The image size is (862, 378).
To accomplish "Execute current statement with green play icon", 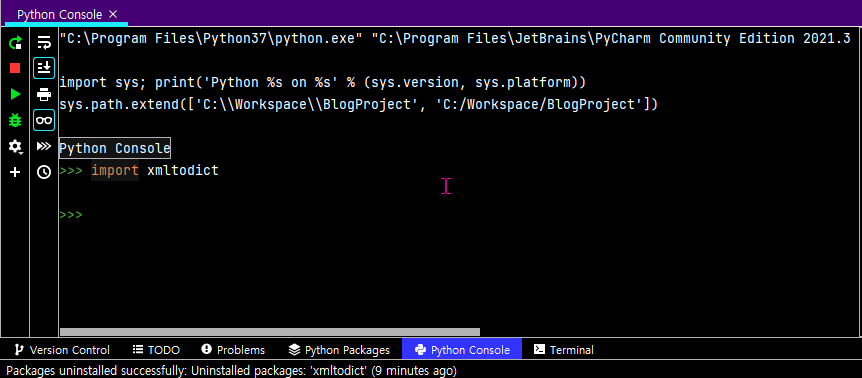I will [15, 94].
